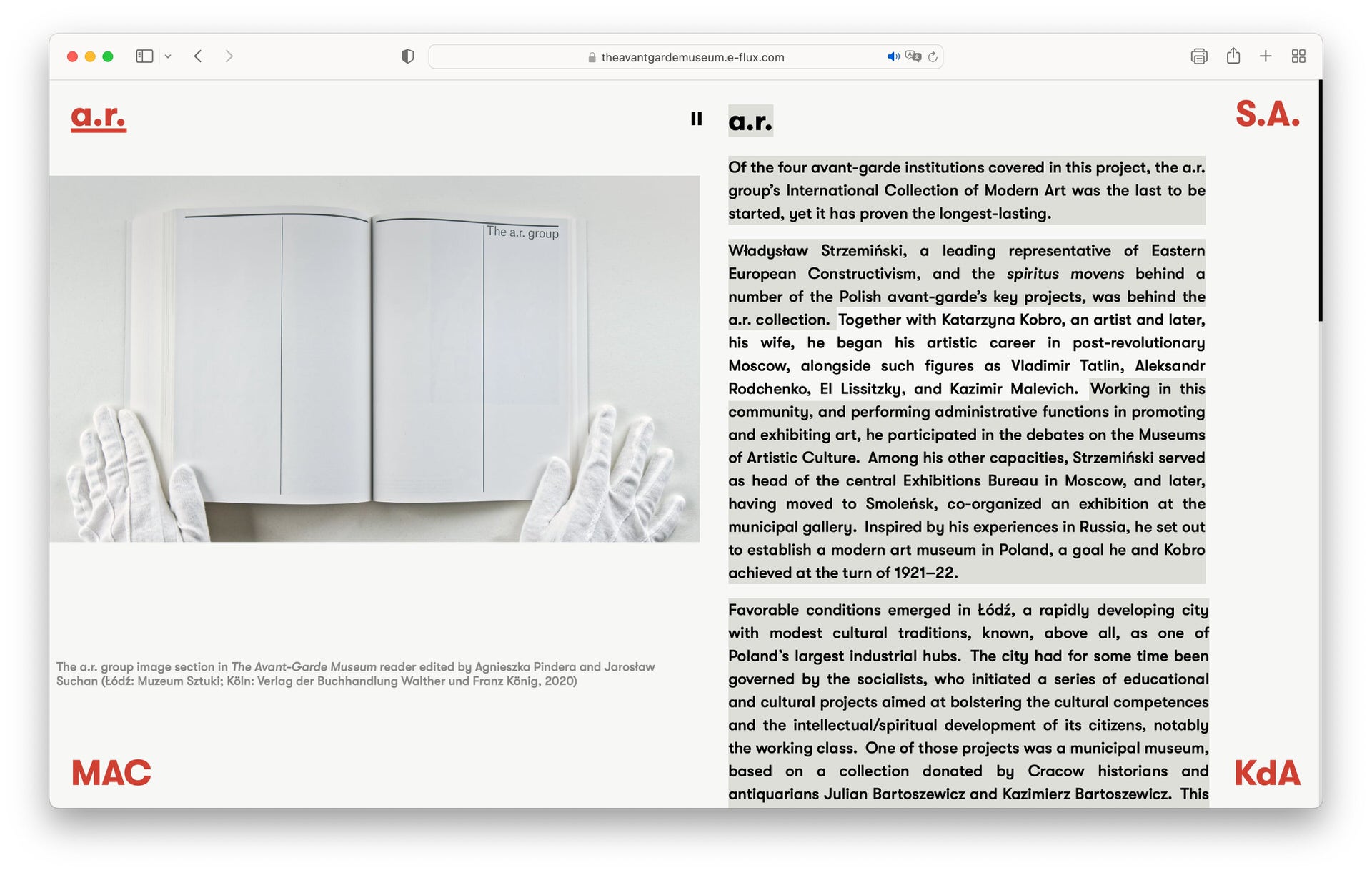
Task: Open the privacy shield report
Action: click(407, 56)
